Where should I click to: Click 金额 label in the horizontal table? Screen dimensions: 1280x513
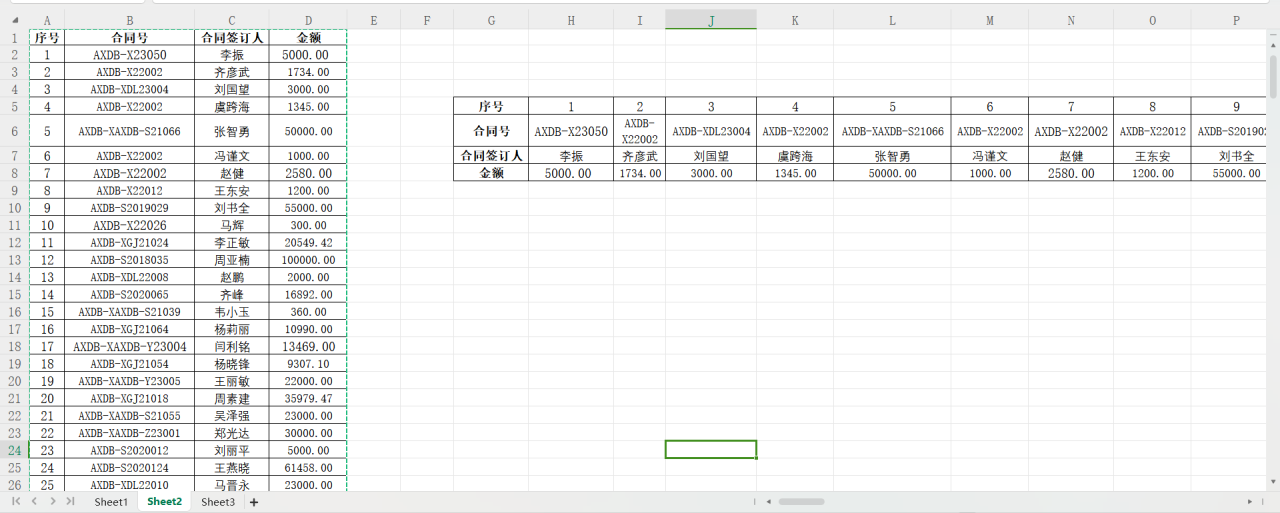tap(491, 173)
